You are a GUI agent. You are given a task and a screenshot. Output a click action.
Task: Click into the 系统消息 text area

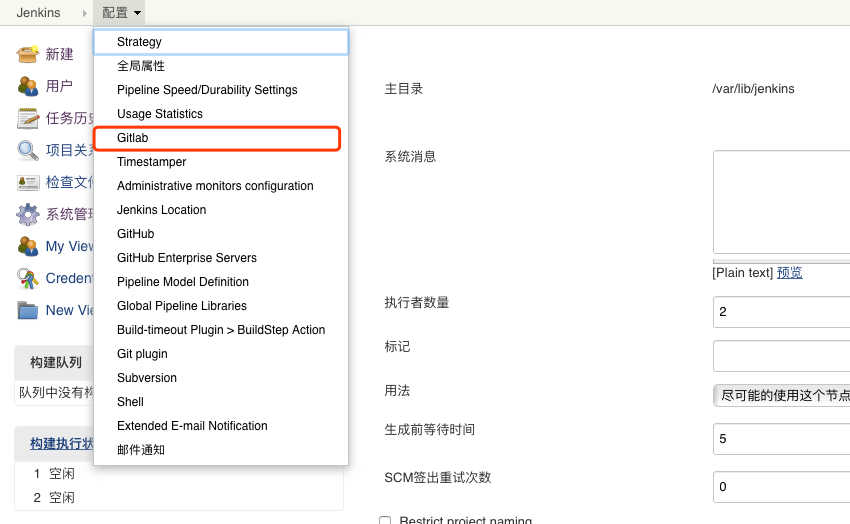[781, 202]
